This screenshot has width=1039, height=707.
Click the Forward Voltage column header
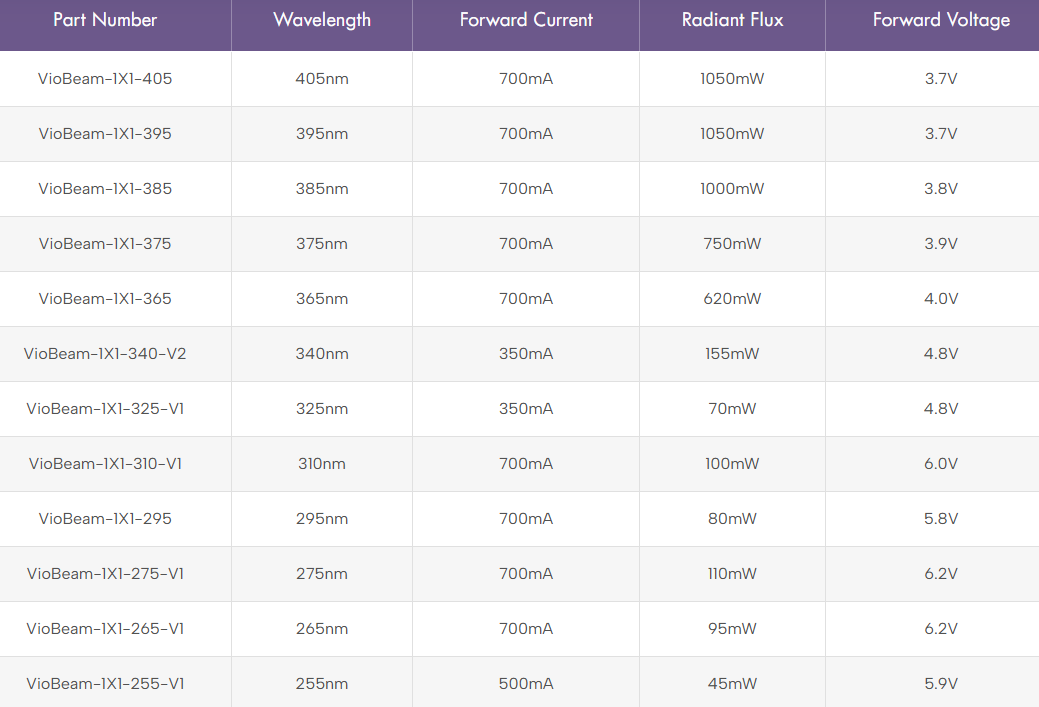(x=941, y=20)
